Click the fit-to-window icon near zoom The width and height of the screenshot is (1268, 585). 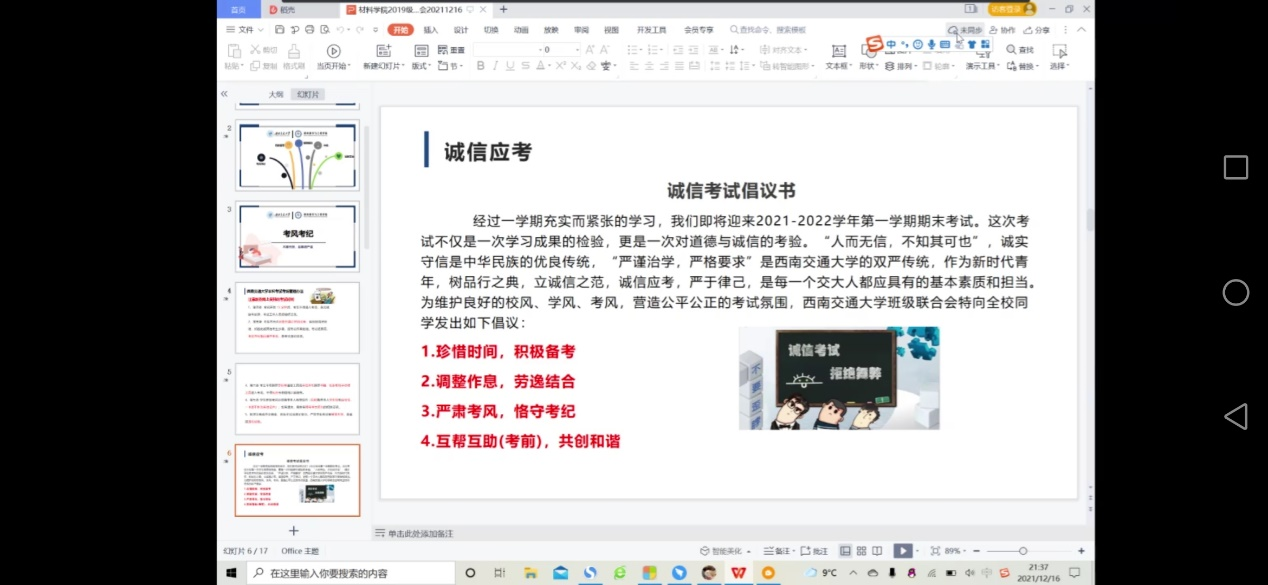(x=935, y=551)
